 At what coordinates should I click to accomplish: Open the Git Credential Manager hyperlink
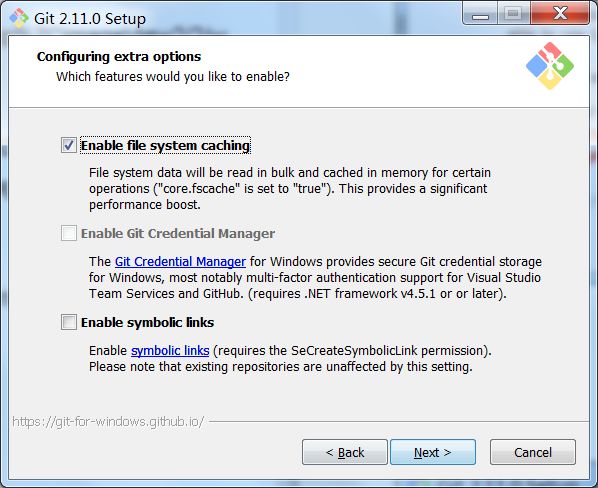180,262
